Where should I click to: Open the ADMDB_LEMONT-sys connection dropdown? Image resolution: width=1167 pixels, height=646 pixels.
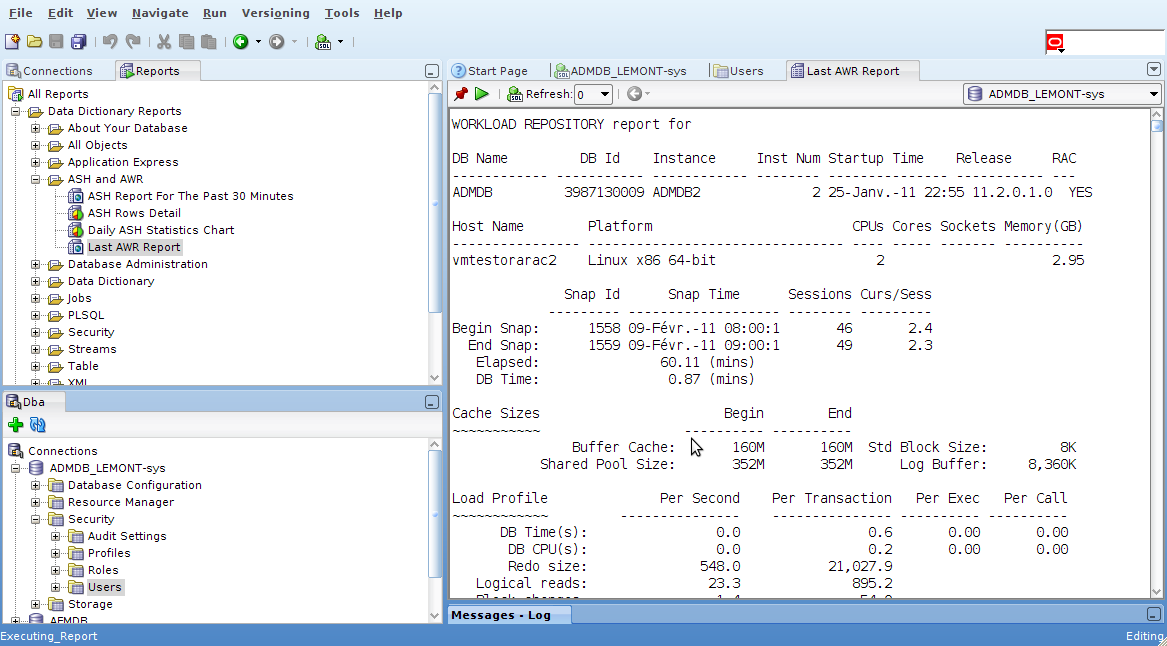(x=1153, y=94)
